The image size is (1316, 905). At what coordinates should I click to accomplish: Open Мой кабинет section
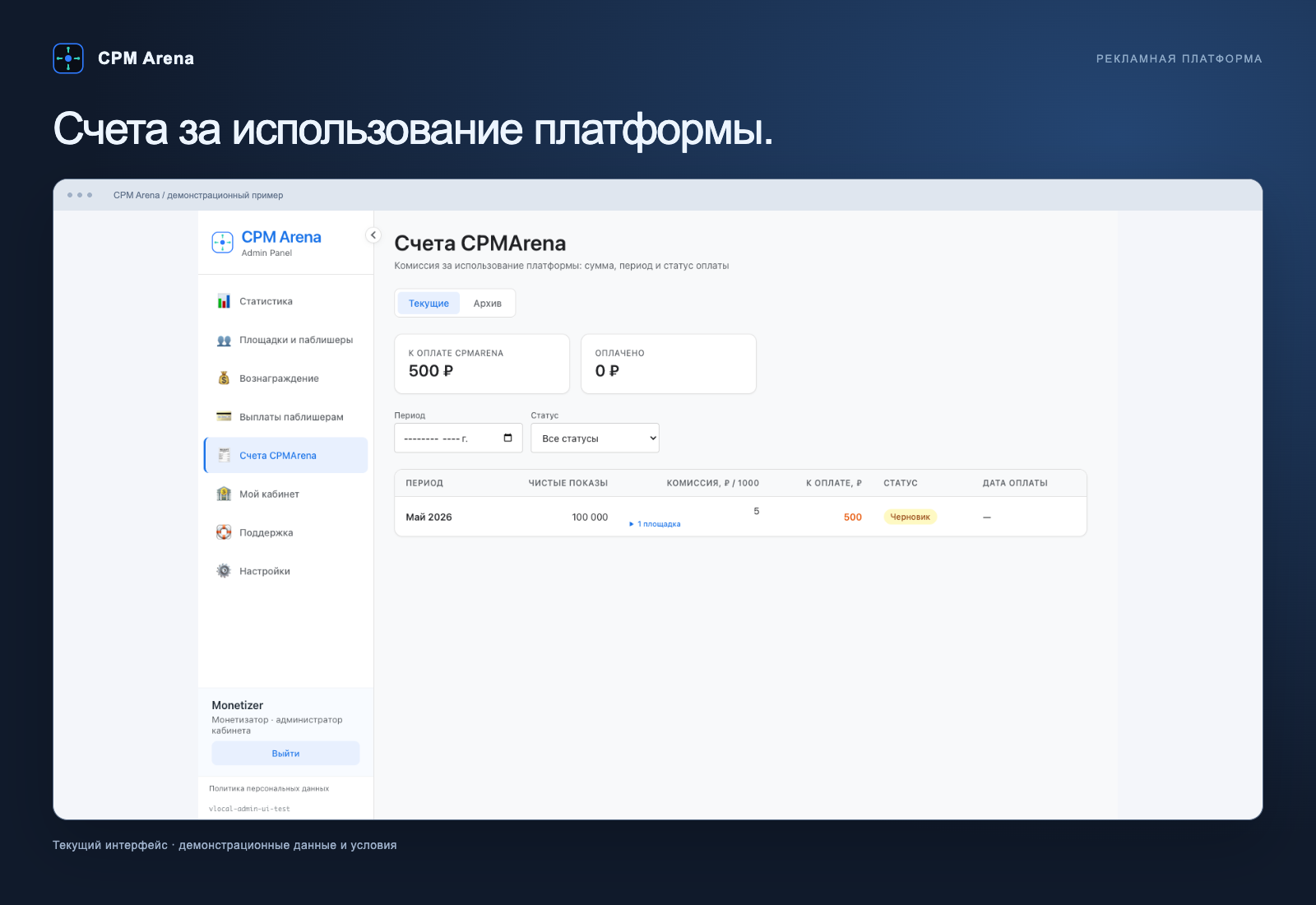(x=286, y=494)
